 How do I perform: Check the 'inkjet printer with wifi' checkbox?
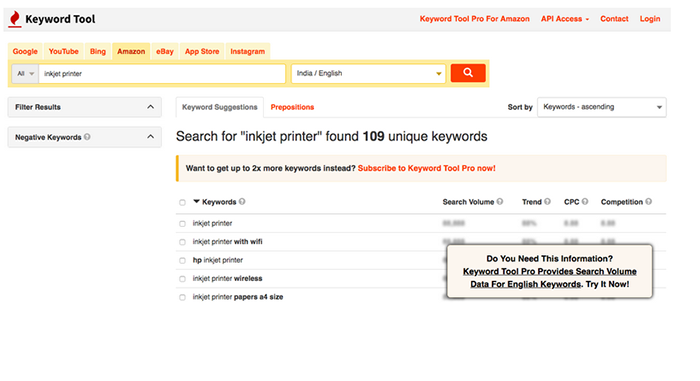point(182,242)
